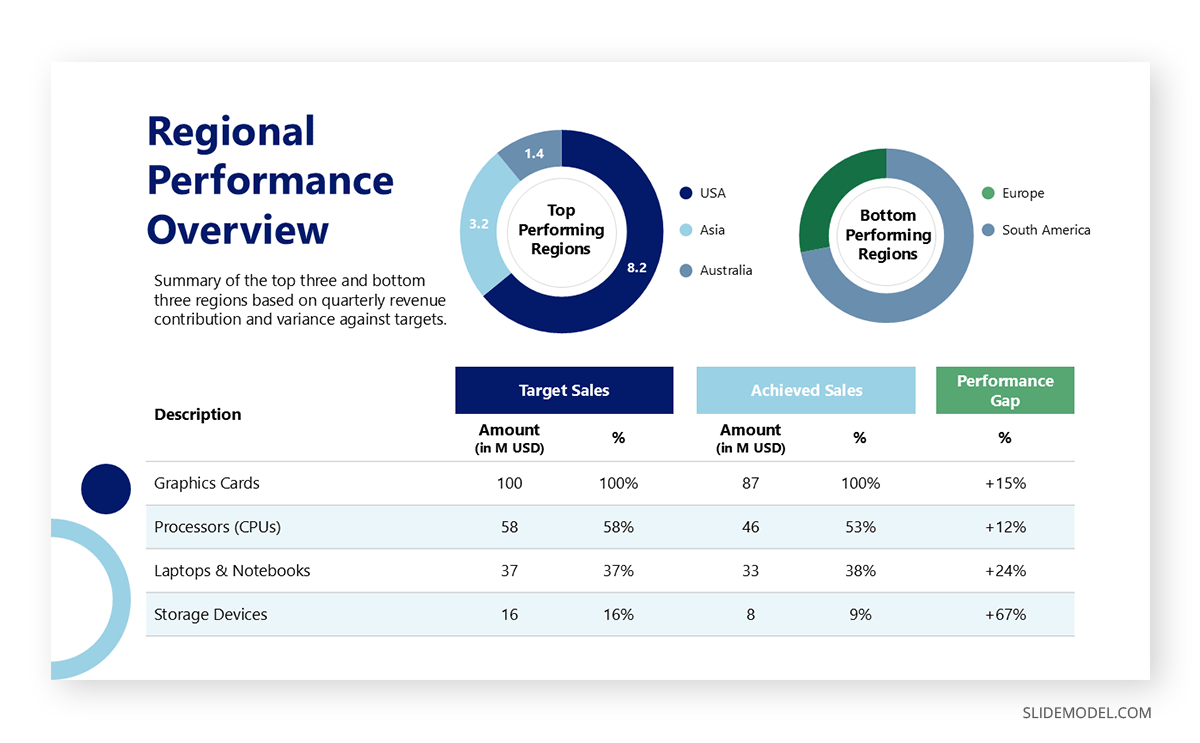1200x743 pixels.
Task: Click the dark navy circle decoration icon
Action: coord(106,489)
